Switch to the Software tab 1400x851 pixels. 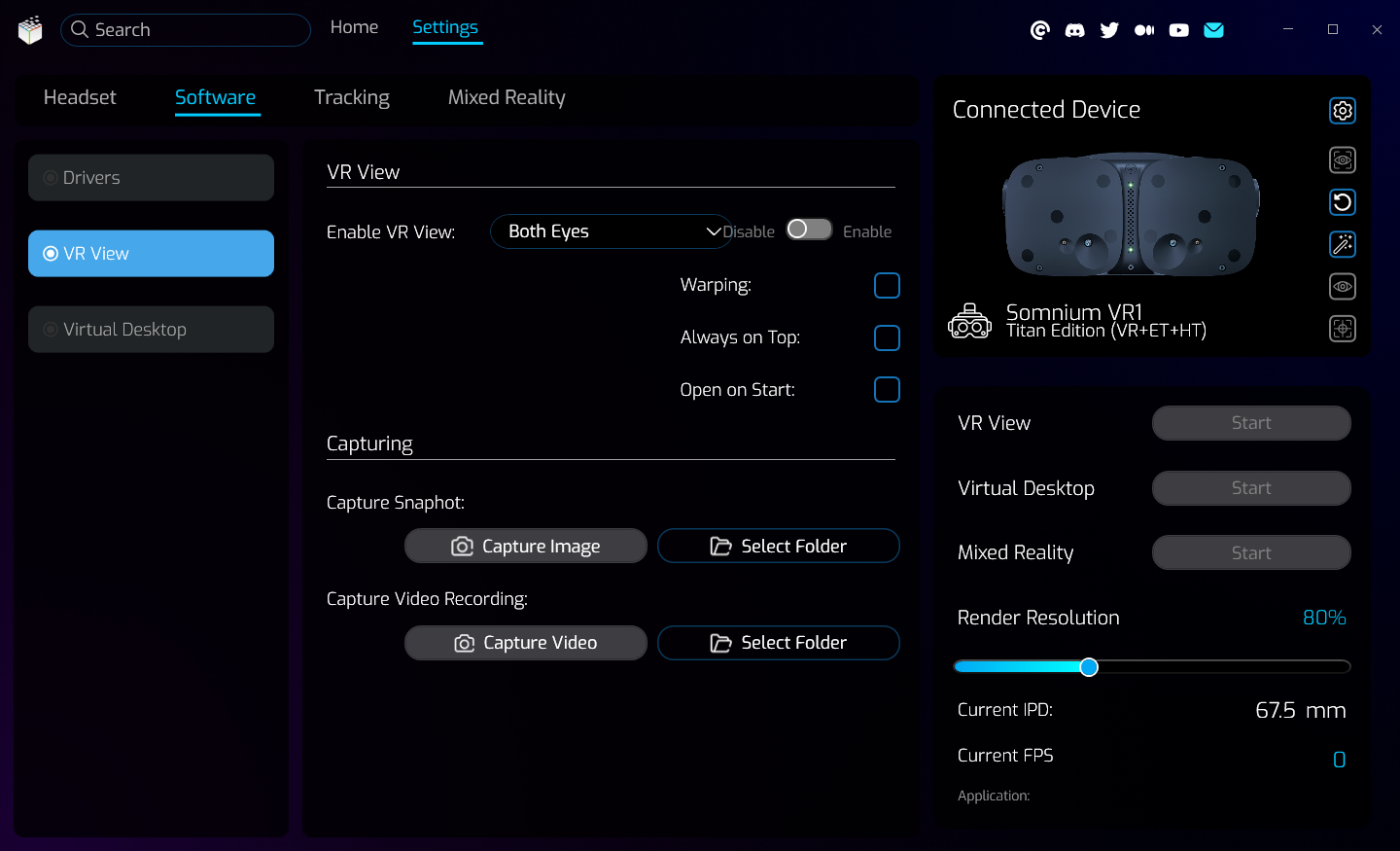tap(215, 97)
